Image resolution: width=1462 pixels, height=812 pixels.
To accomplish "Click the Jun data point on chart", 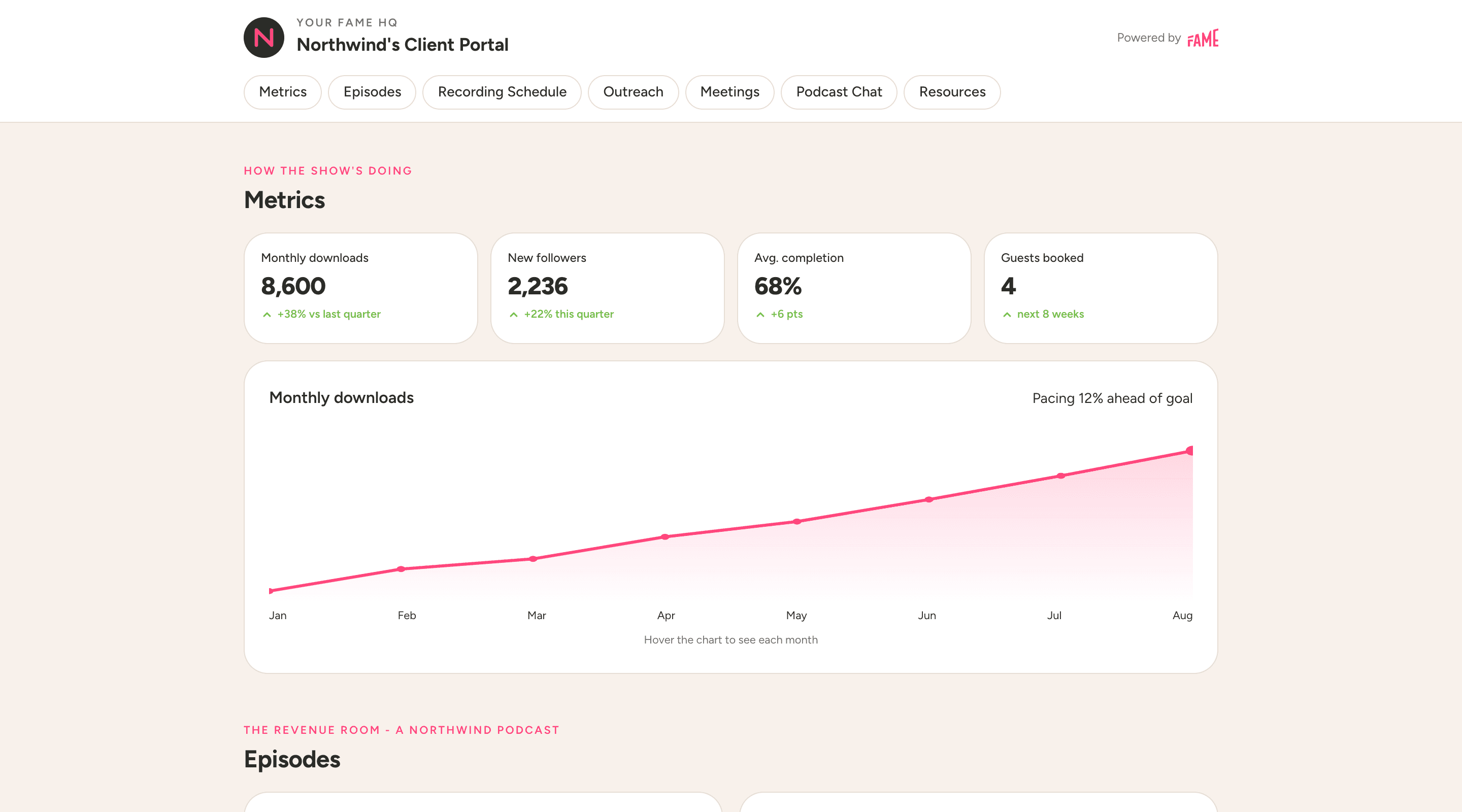I will [x=929, y=500].
